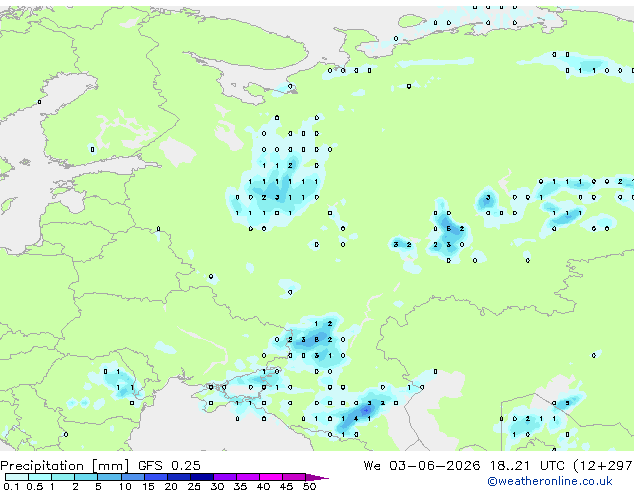This screenshot has width=634, height=490.
Task: Select legend label "50"
Action: [309, 486]
